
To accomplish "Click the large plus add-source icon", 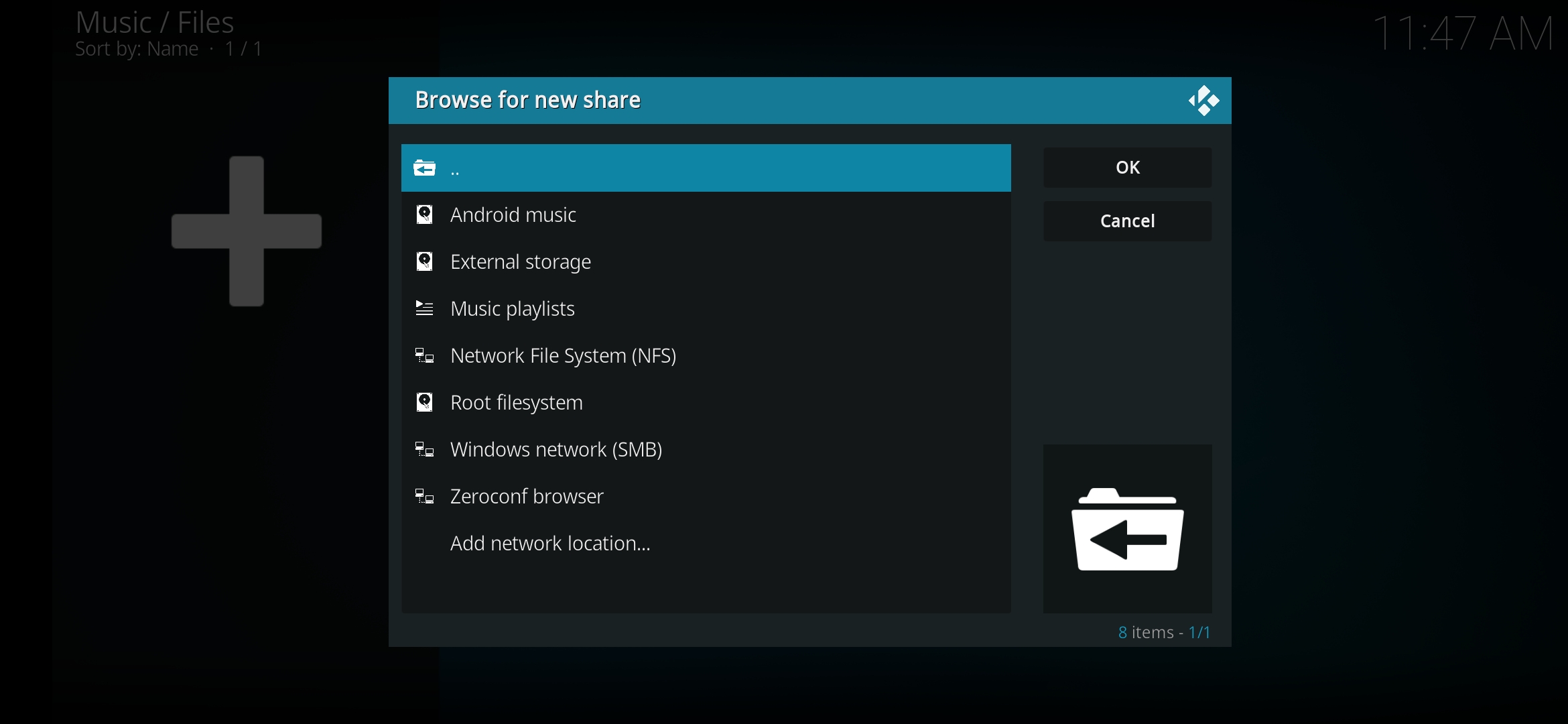I will pos(247,231).
